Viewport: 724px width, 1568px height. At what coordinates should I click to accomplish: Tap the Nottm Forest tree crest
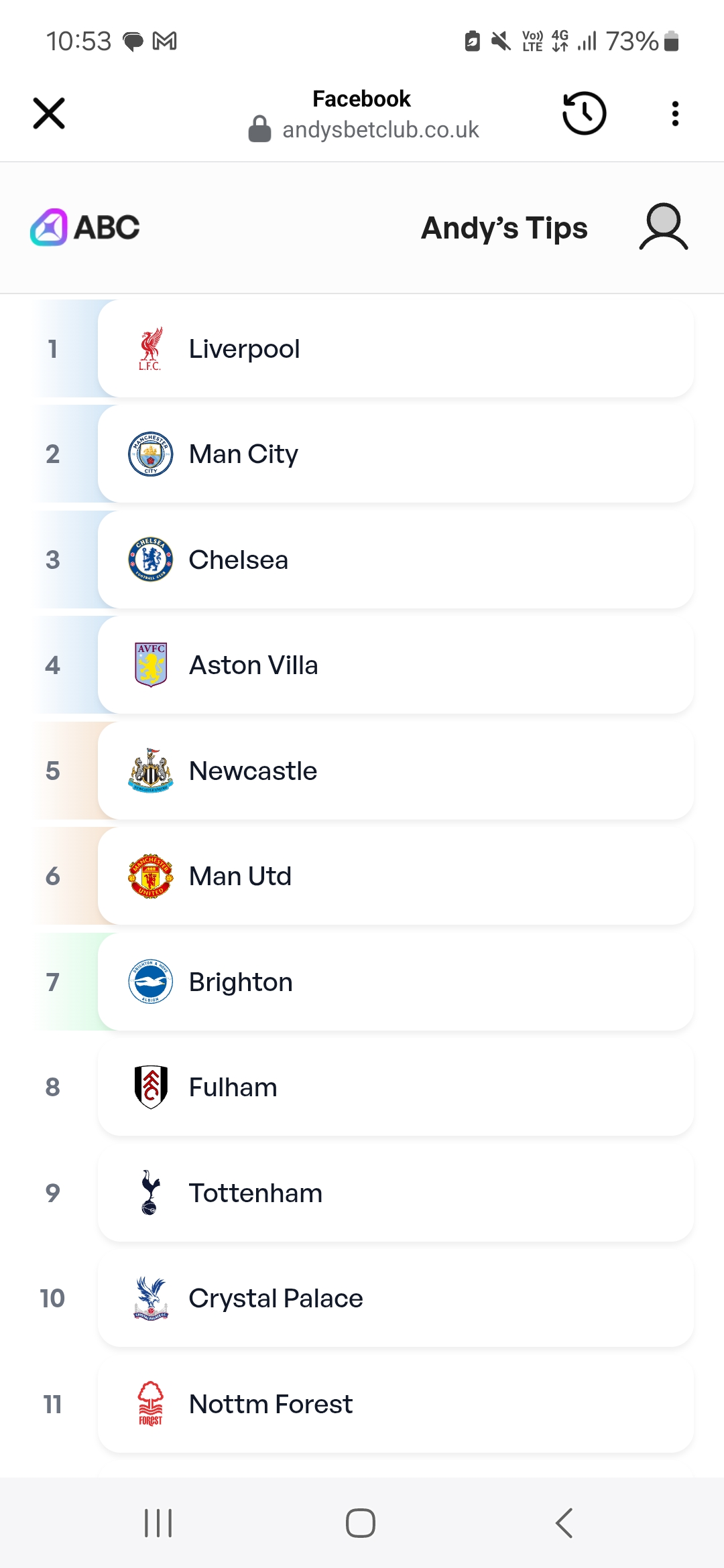coord(151,1404)
